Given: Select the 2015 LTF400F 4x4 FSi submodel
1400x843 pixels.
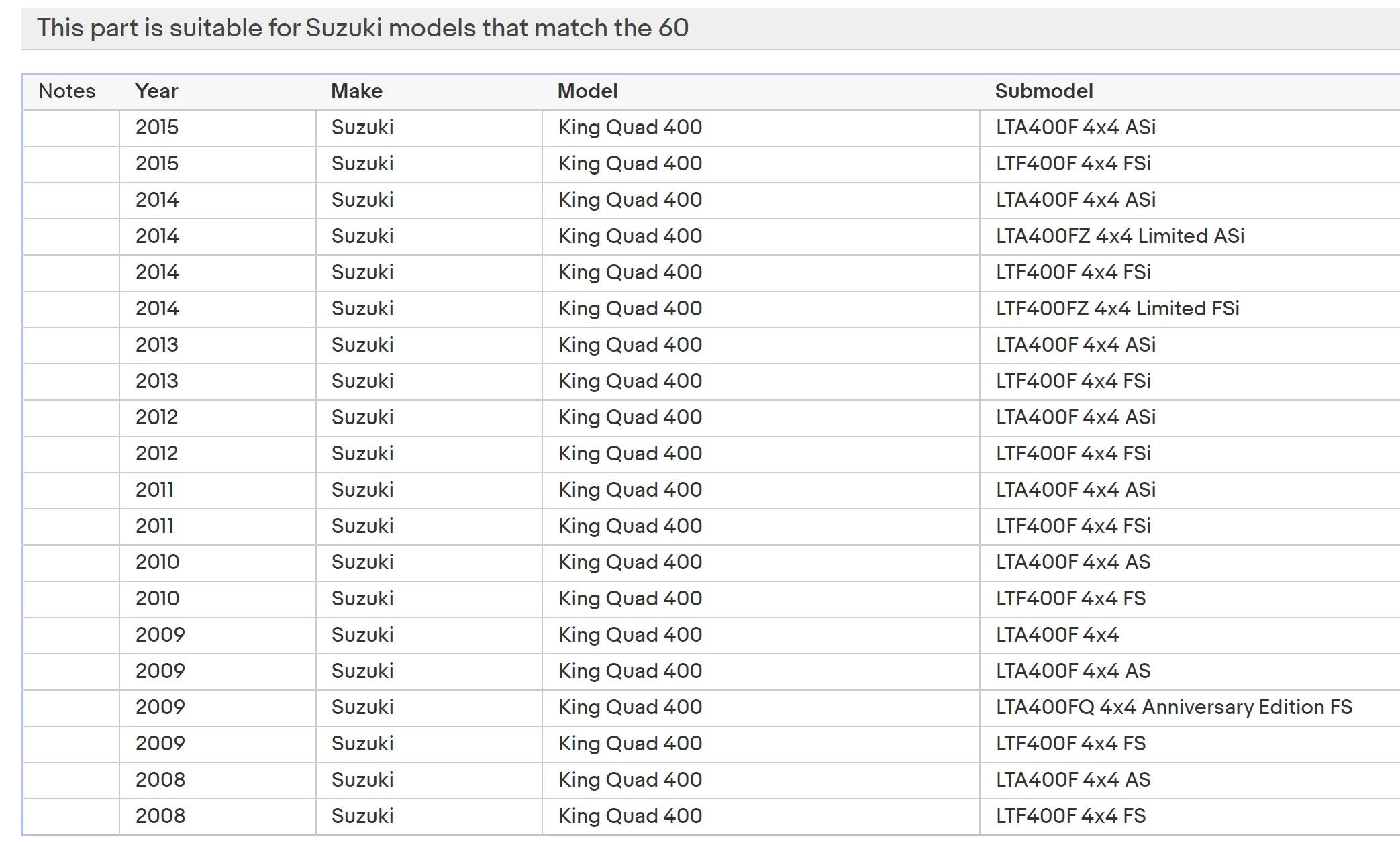Looking at the screenshot, I should [x=1073, y=164].
